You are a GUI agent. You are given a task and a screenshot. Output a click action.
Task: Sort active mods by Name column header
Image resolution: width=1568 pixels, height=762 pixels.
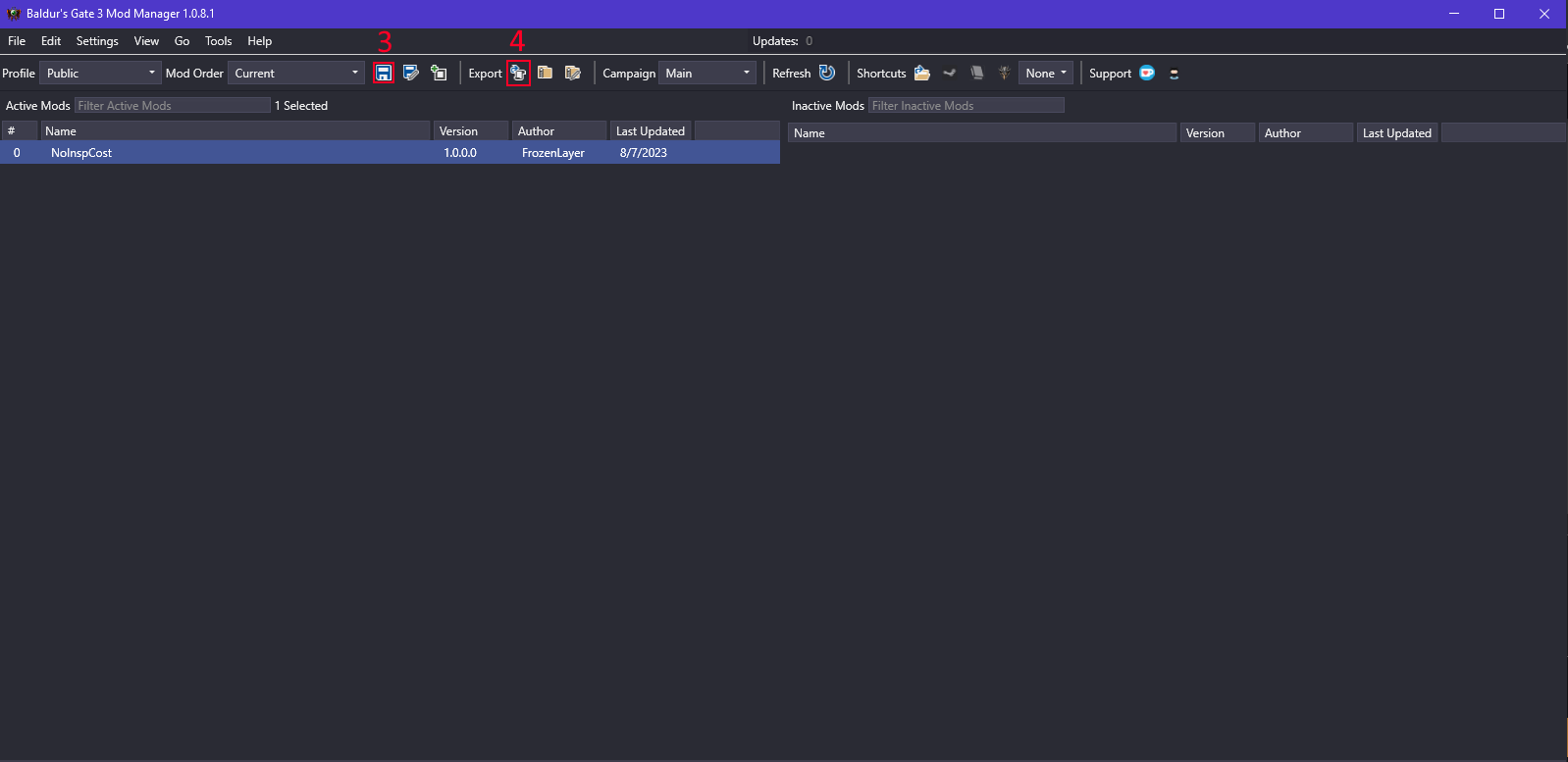[x=235, y=131]
